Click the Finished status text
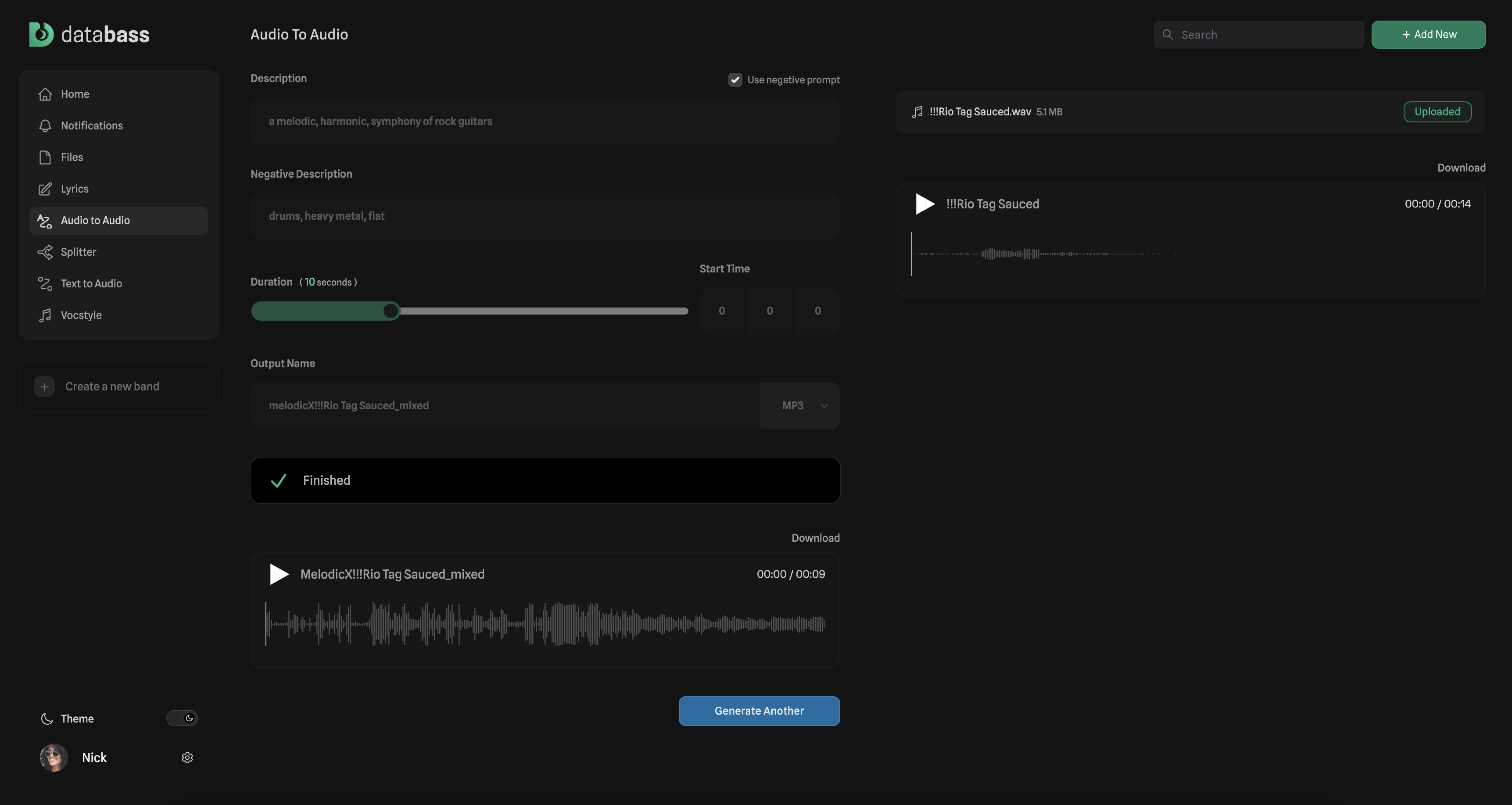Screen dimensions: 1512x805 [x=326, y=480]
